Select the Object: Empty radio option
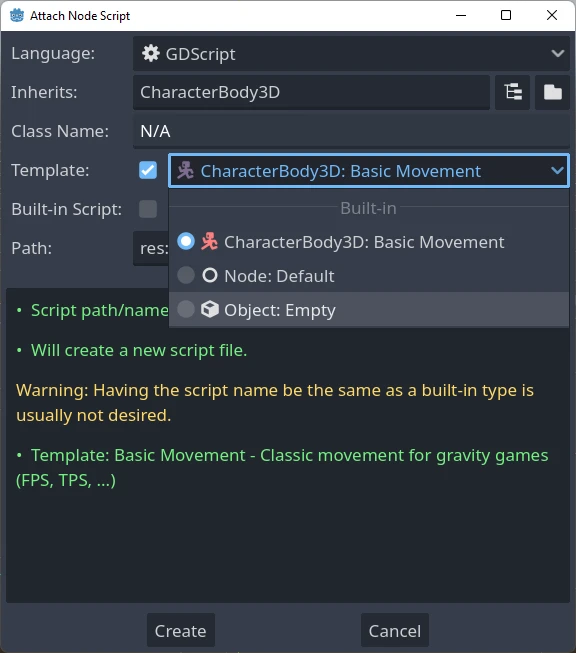The image size is (576, 653). [186, 309]
